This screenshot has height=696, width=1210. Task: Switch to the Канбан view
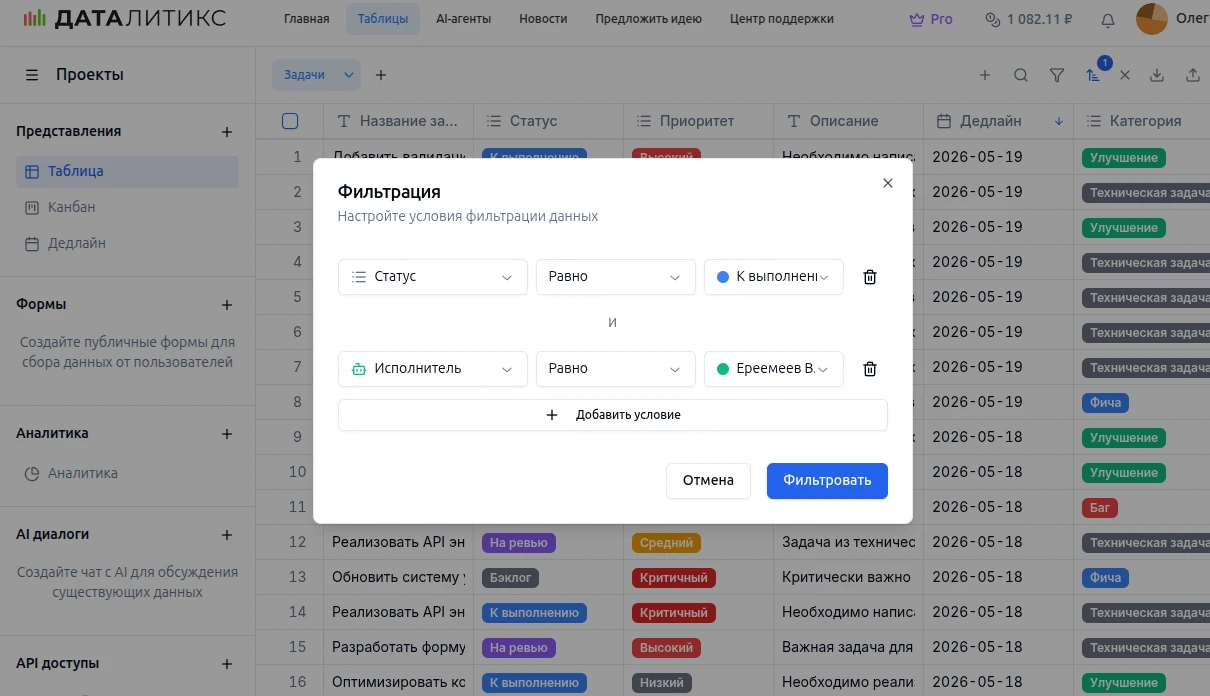tap(71, 207)
